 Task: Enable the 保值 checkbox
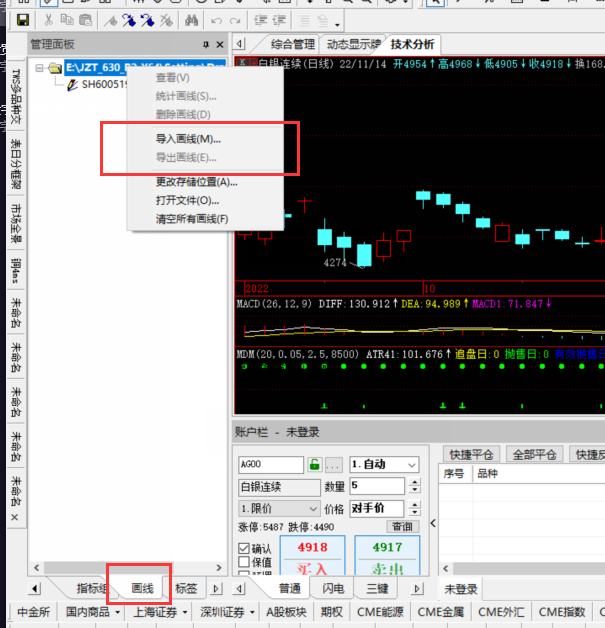coord(244,562)
